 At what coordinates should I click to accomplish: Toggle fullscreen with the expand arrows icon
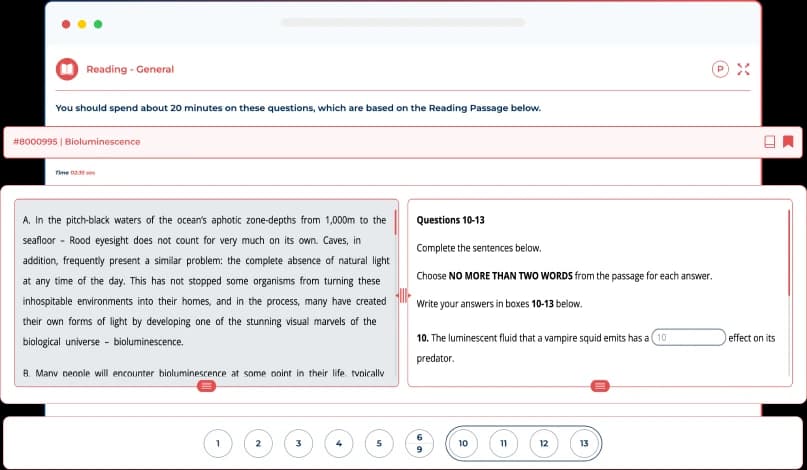(742, 69)
